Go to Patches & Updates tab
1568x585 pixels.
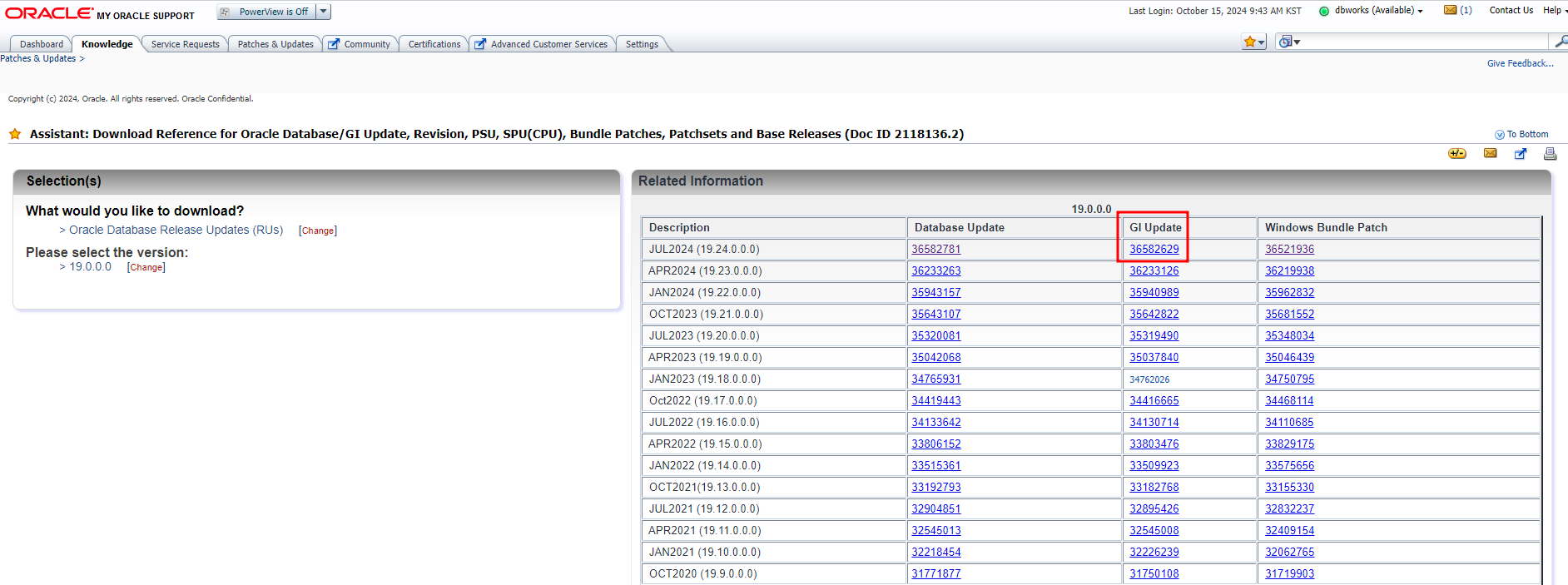(x=275, y=44)
